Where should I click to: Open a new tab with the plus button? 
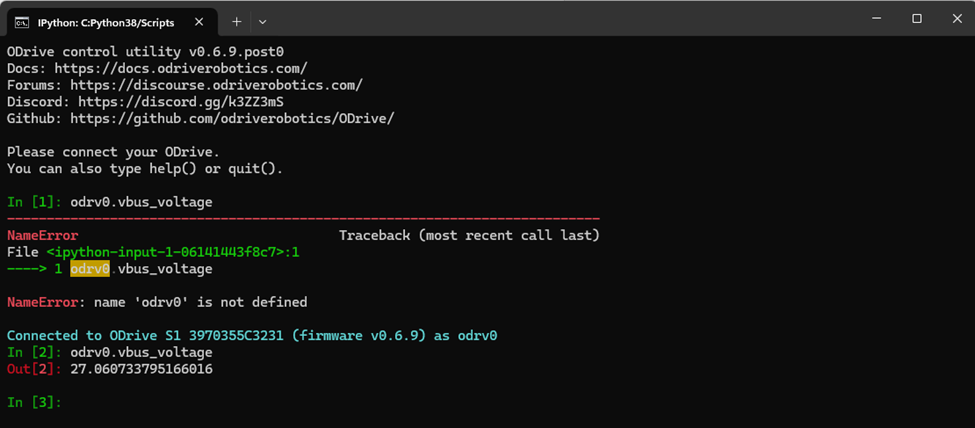click(237, 21)
